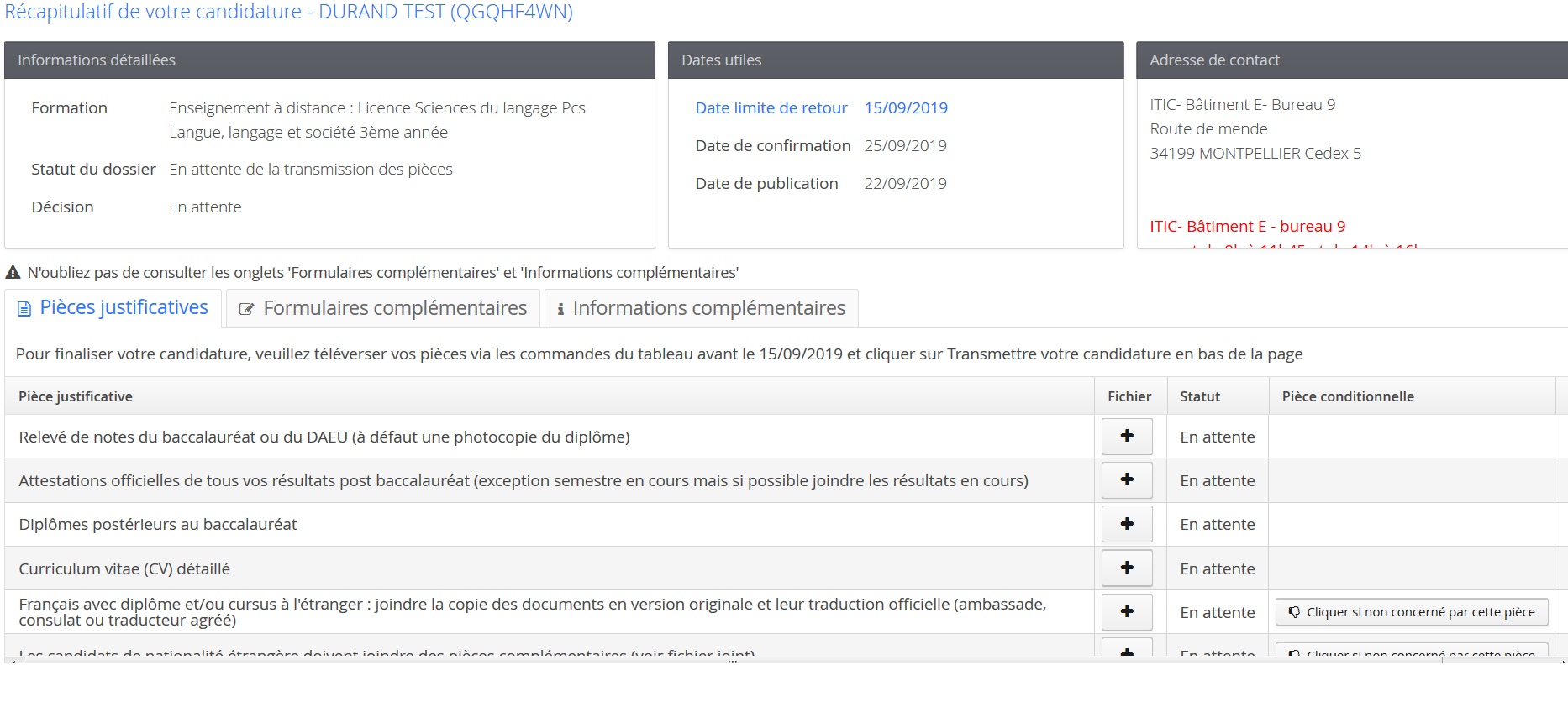Click the Date limite de retour label
1568x702 pixels.
[771, 108]
